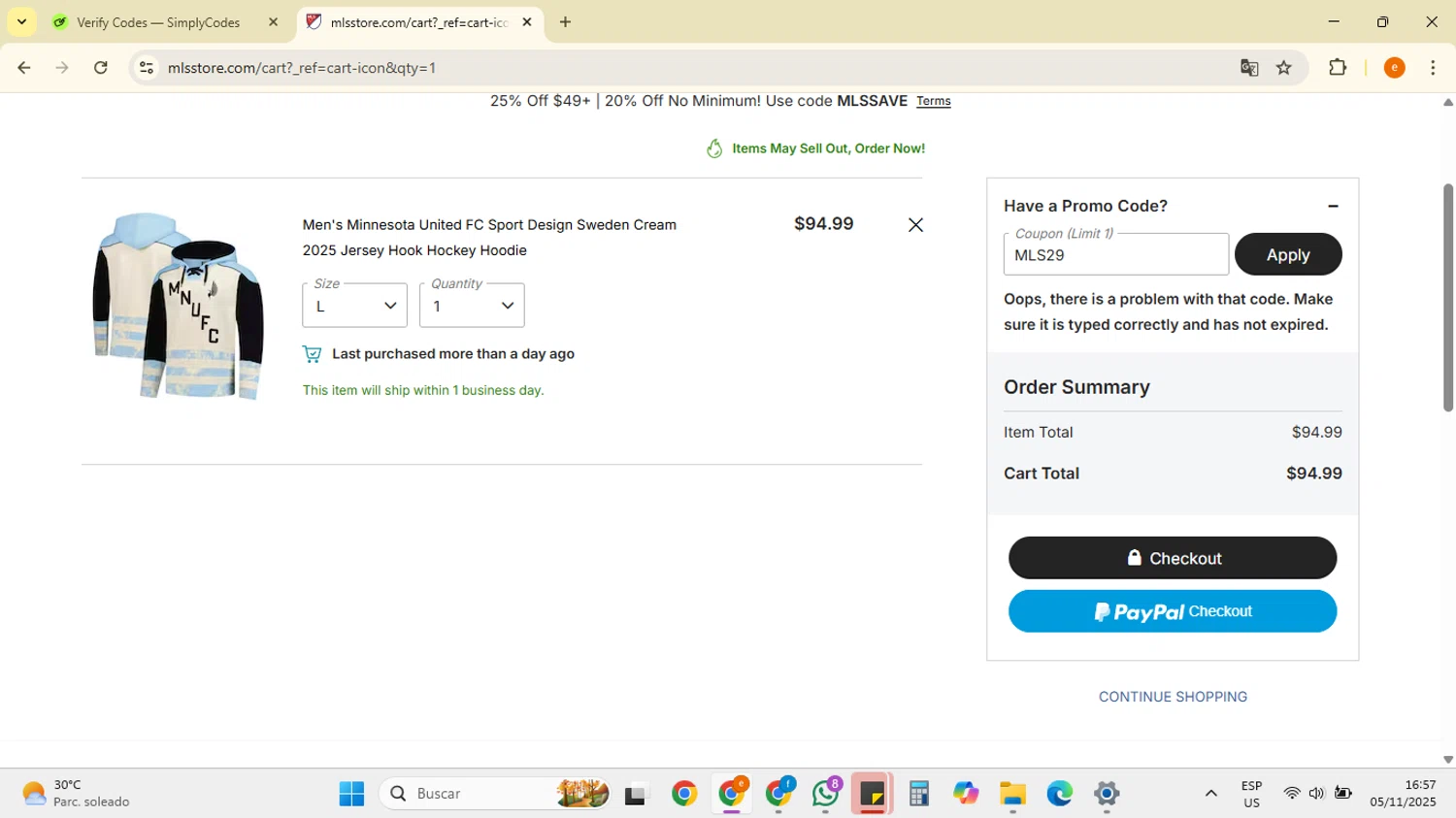
Task: Bookmark this page with star icon
Action: coord(1284,68)
